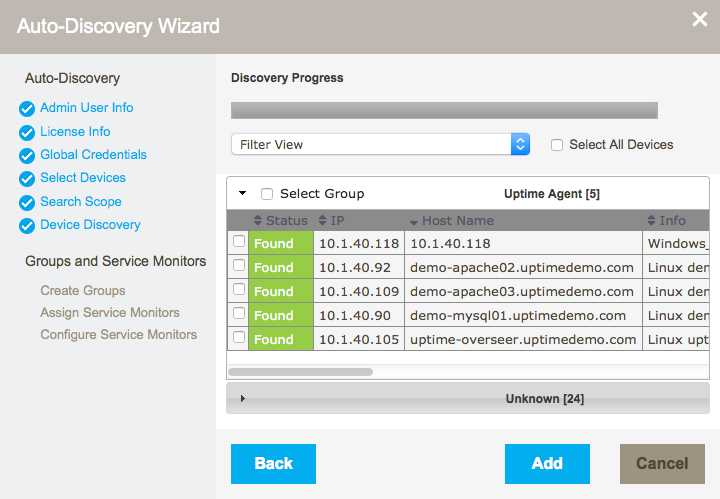Click the Admin User Info checkmark icon
Image resolution: width=720 pixels, height=499 pixels.
(27, 109)
